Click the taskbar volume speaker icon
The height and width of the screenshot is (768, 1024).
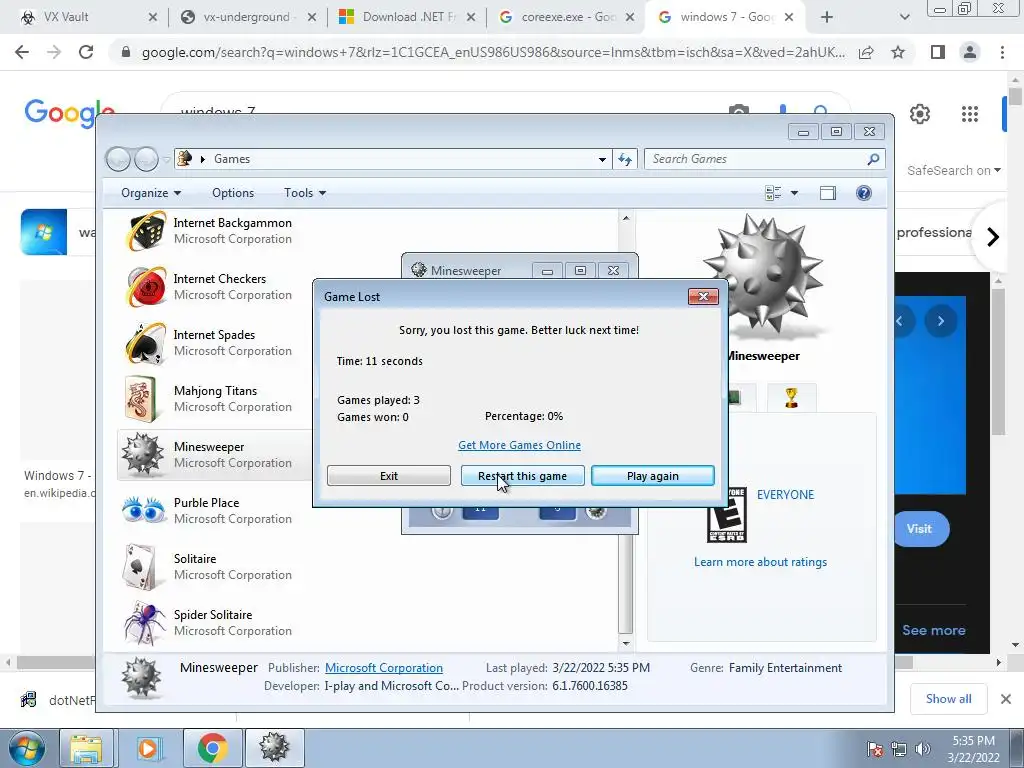click(923, 749)
